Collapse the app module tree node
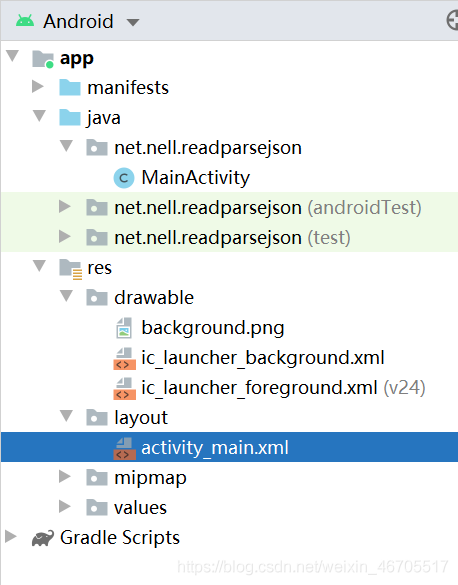 point(13,56)
